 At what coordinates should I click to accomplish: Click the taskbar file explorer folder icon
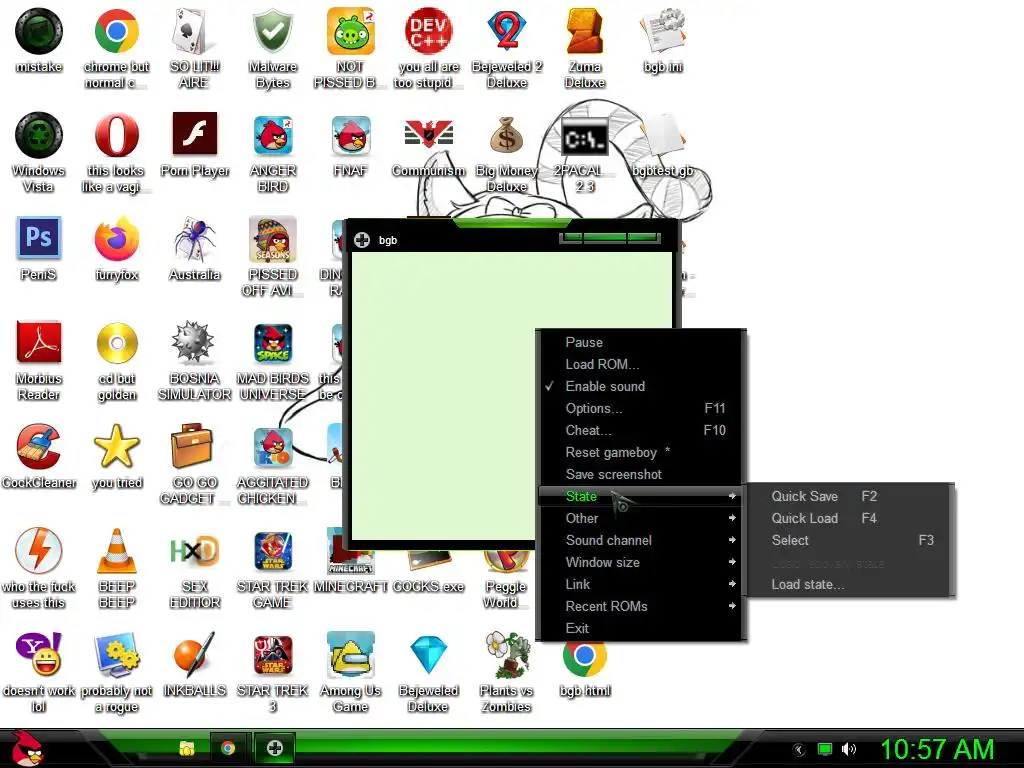[187, 748]
